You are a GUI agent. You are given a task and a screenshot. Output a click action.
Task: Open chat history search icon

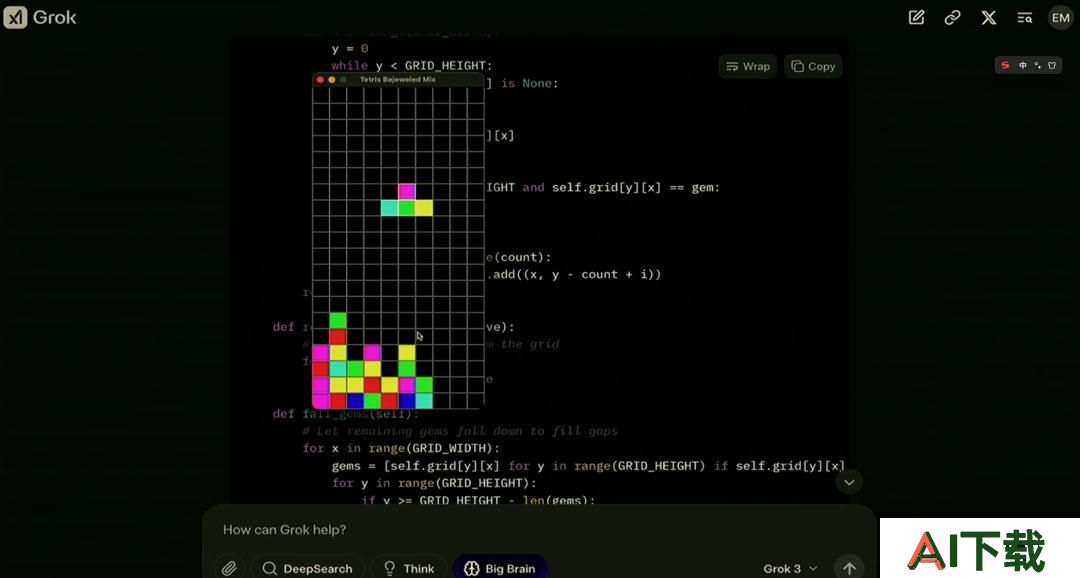(1024, 17)
